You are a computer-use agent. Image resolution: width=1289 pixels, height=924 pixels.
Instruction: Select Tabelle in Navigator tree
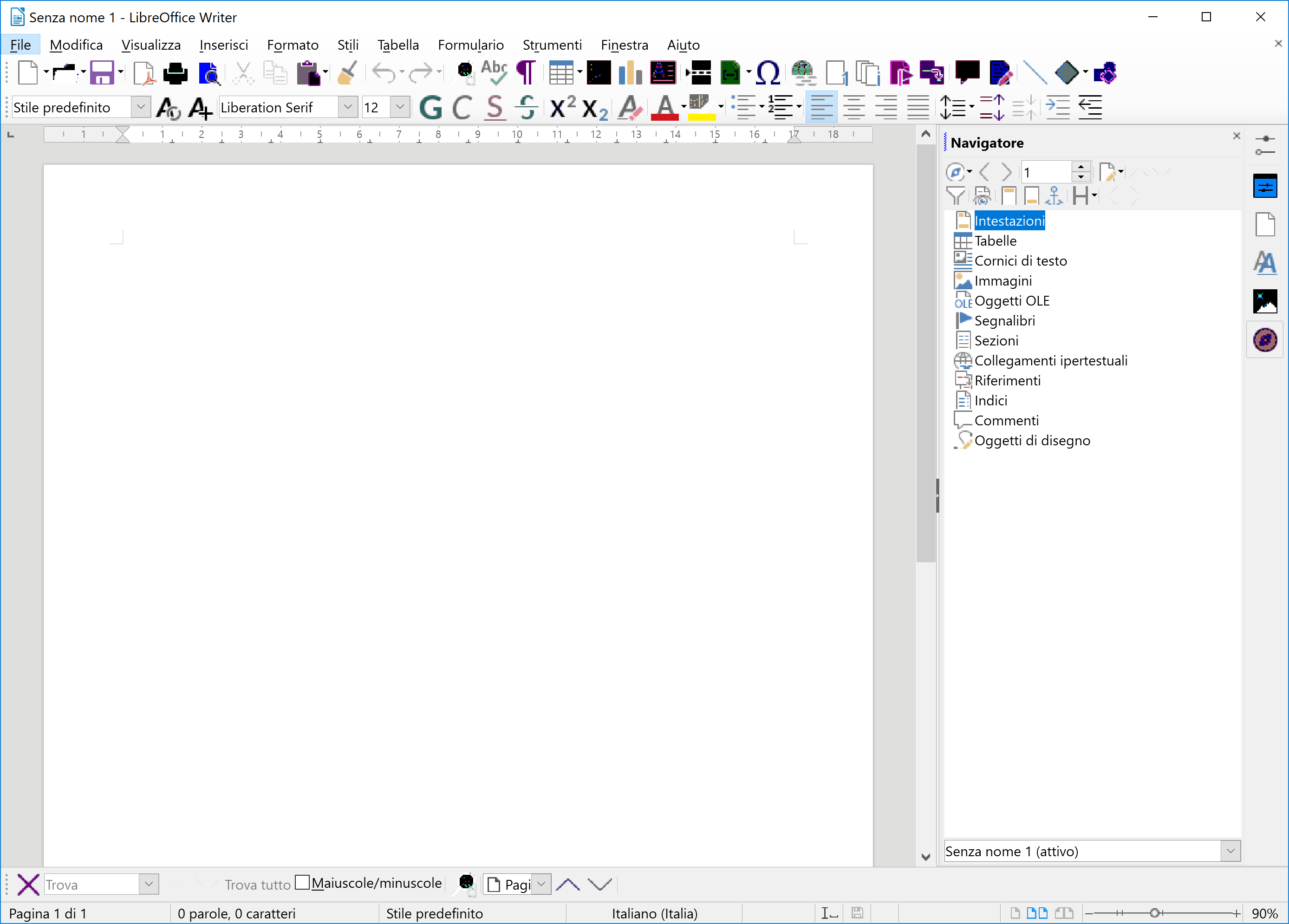[995, 241]
